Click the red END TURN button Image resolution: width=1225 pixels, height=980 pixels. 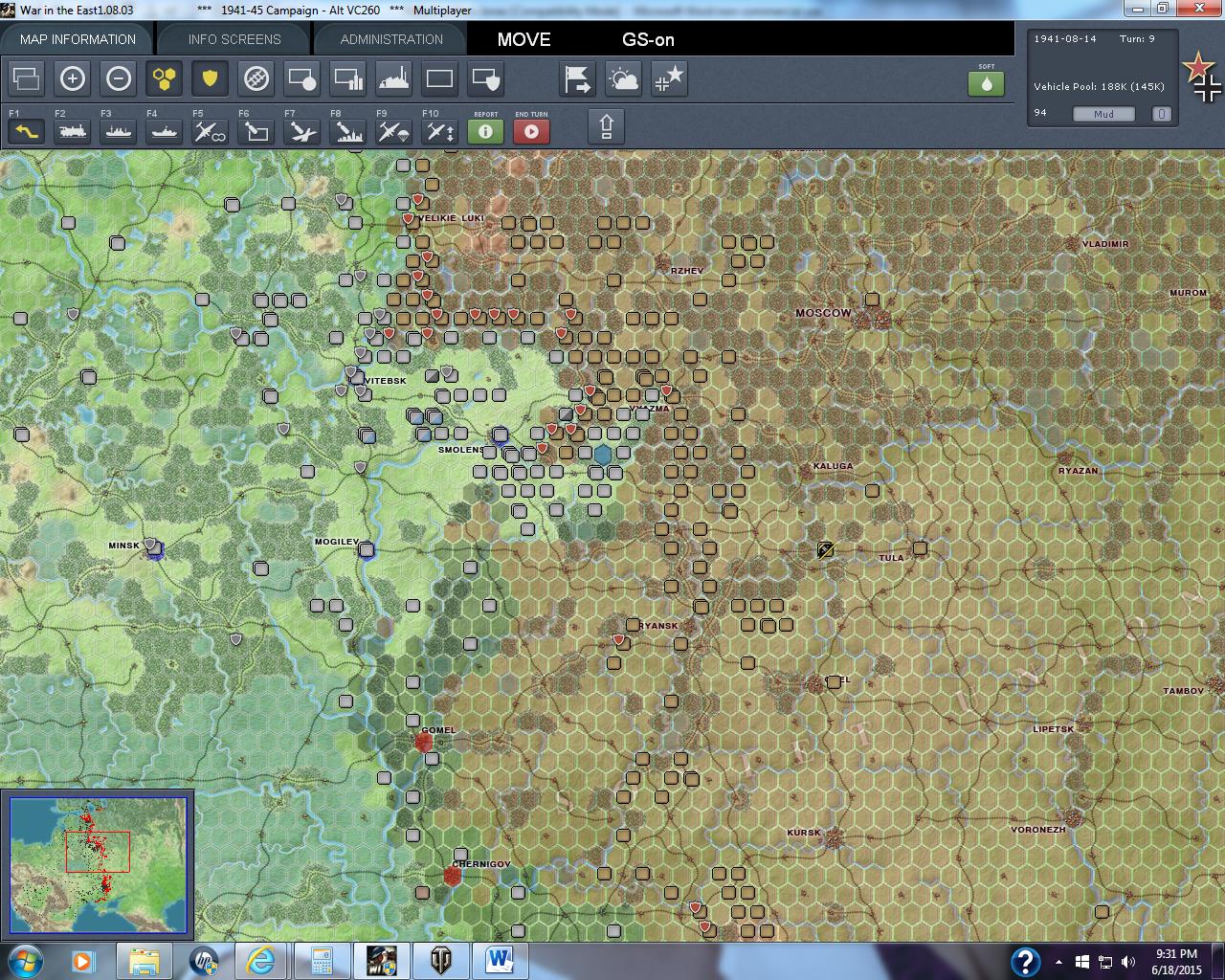click(x=531, y=130)
